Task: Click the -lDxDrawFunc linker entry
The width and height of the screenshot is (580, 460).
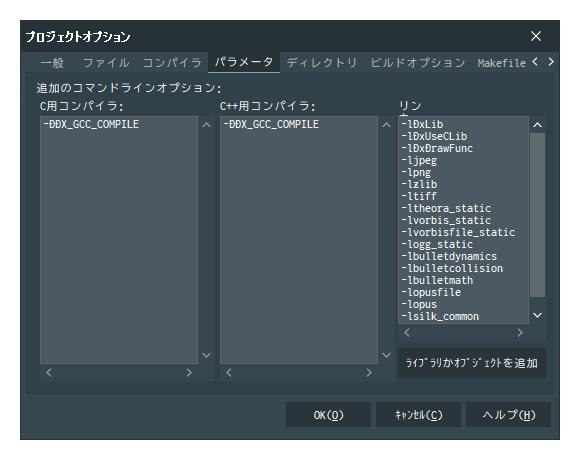Action: point(437,148)
